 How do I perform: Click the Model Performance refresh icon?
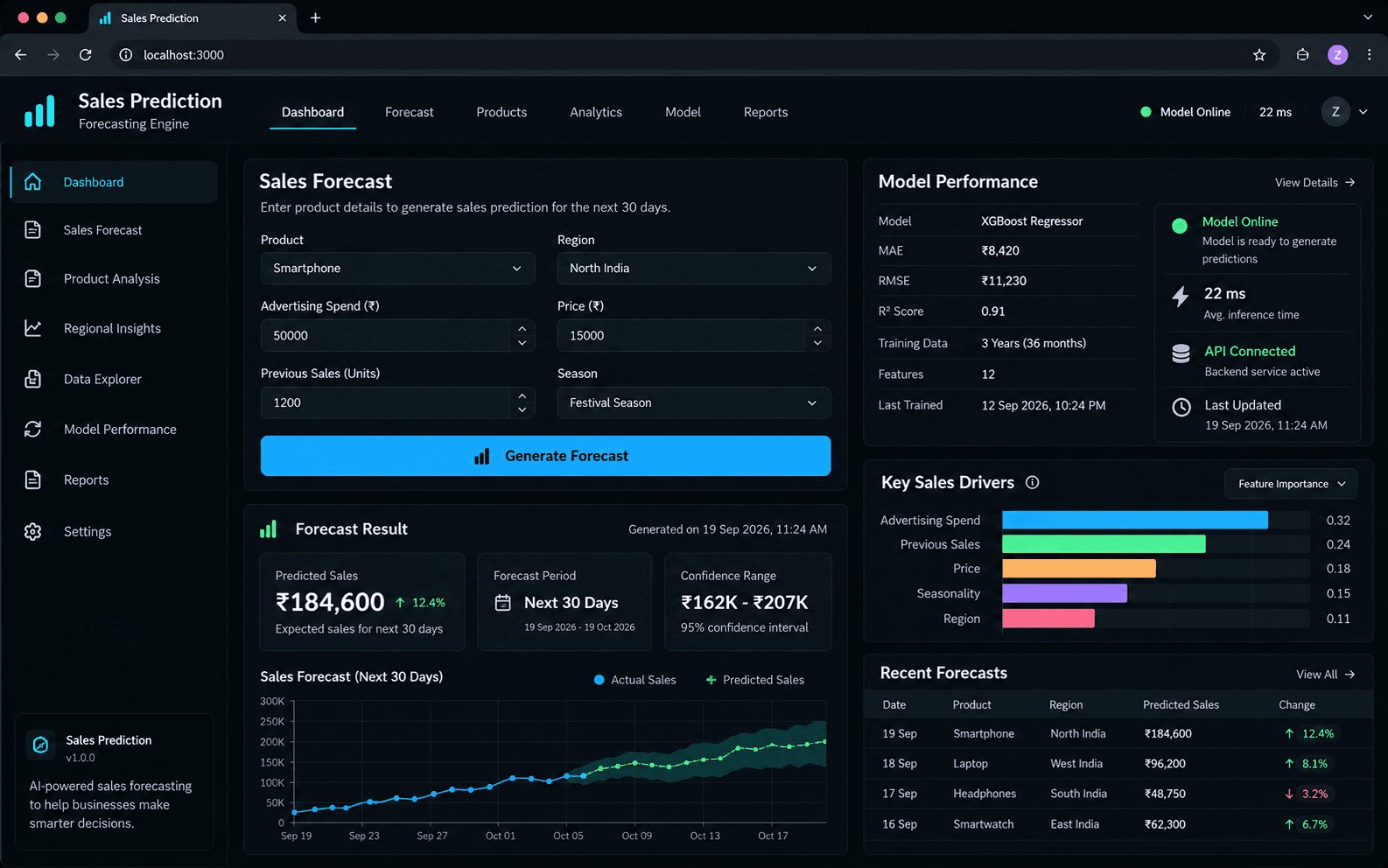coord(32,429)
